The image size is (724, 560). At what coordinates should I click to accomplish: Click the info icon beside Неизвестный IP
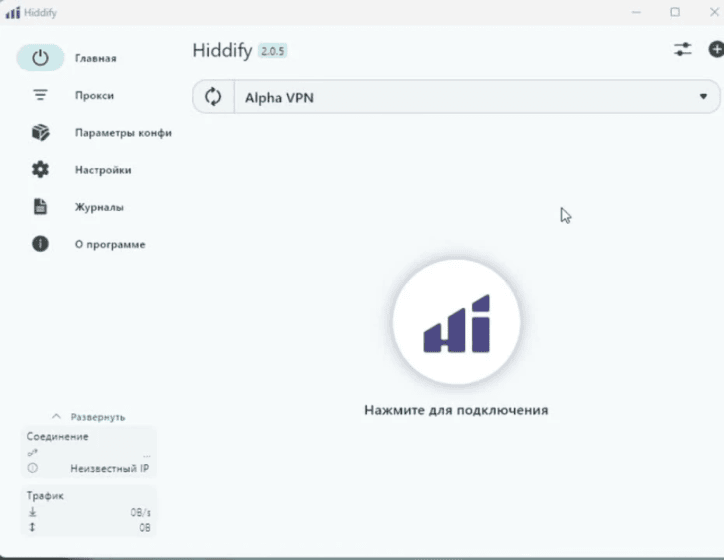coord(33,468)
